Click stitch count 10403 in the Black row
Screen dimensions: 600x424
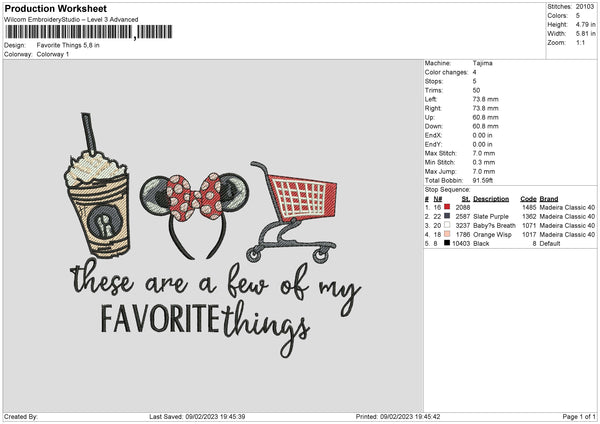click(x=461, y=244)
